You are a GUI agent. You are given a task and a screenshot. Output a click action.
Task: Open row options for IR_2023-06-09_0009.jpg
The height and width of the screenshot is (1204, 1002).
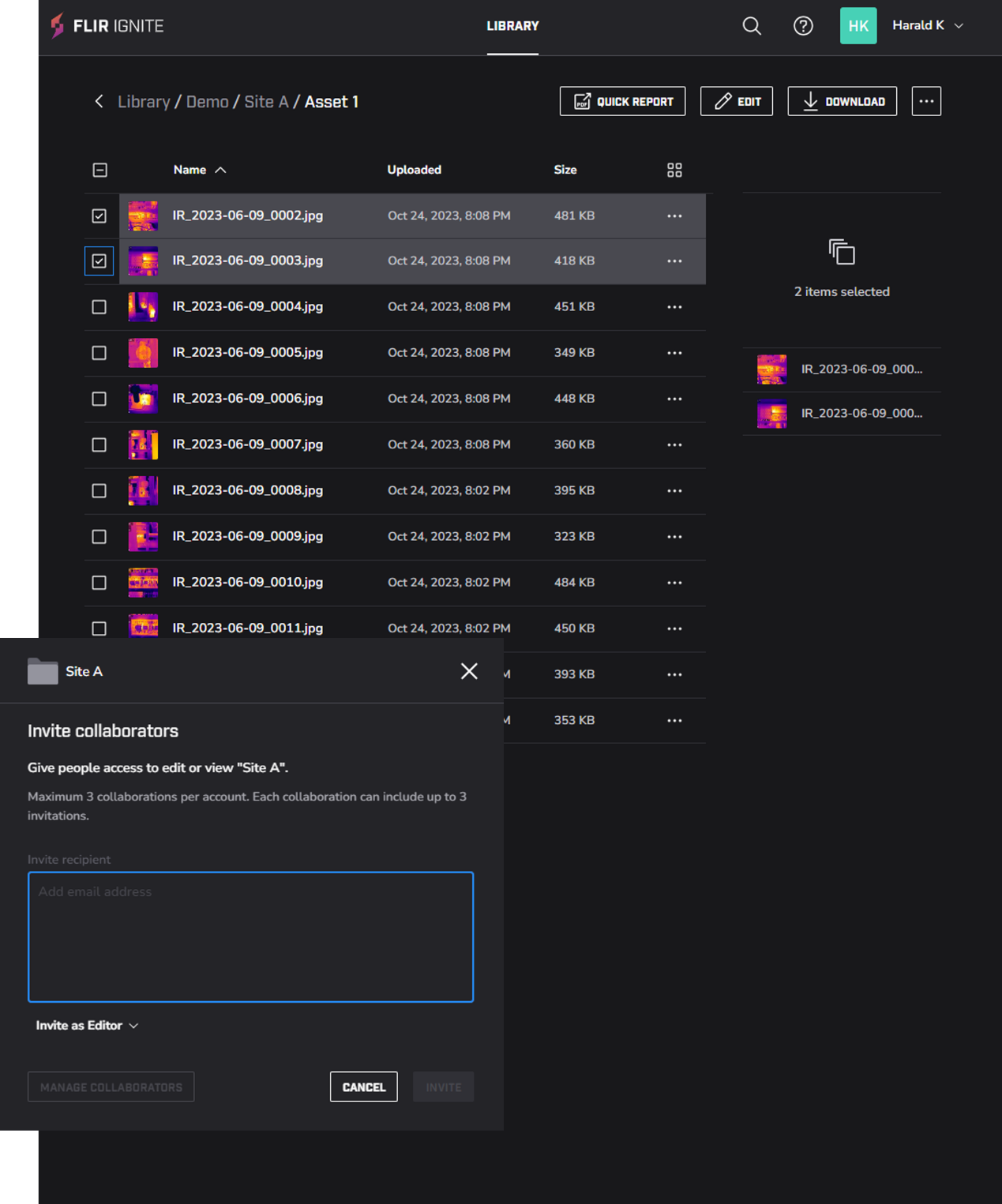(674, 537)
